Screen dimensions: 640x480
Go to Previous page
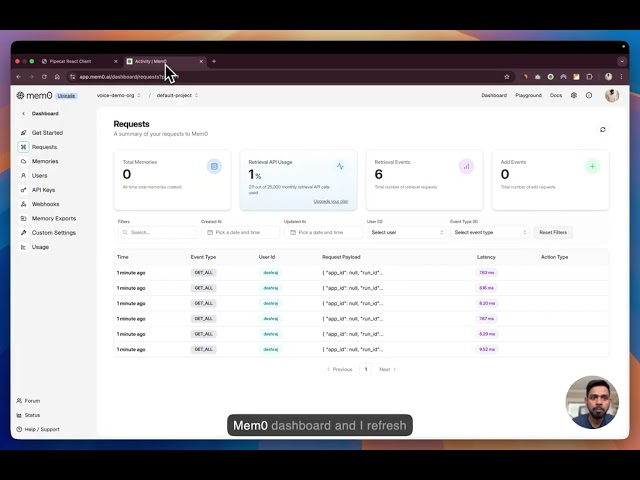(339, 369)
